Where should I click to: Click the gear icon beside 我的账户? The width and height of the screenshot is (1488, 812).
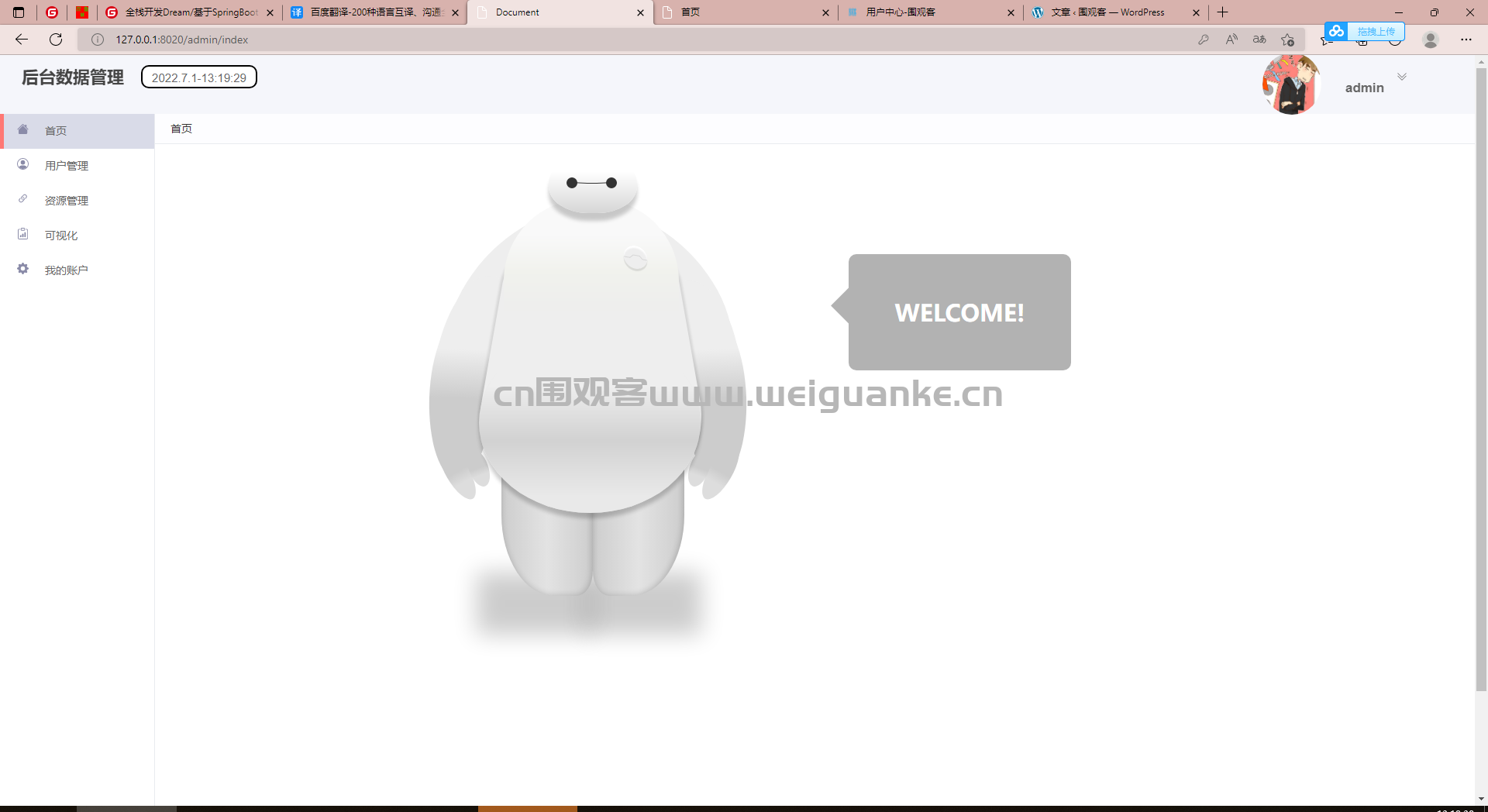pyautogui.click(x=23, y=269)
